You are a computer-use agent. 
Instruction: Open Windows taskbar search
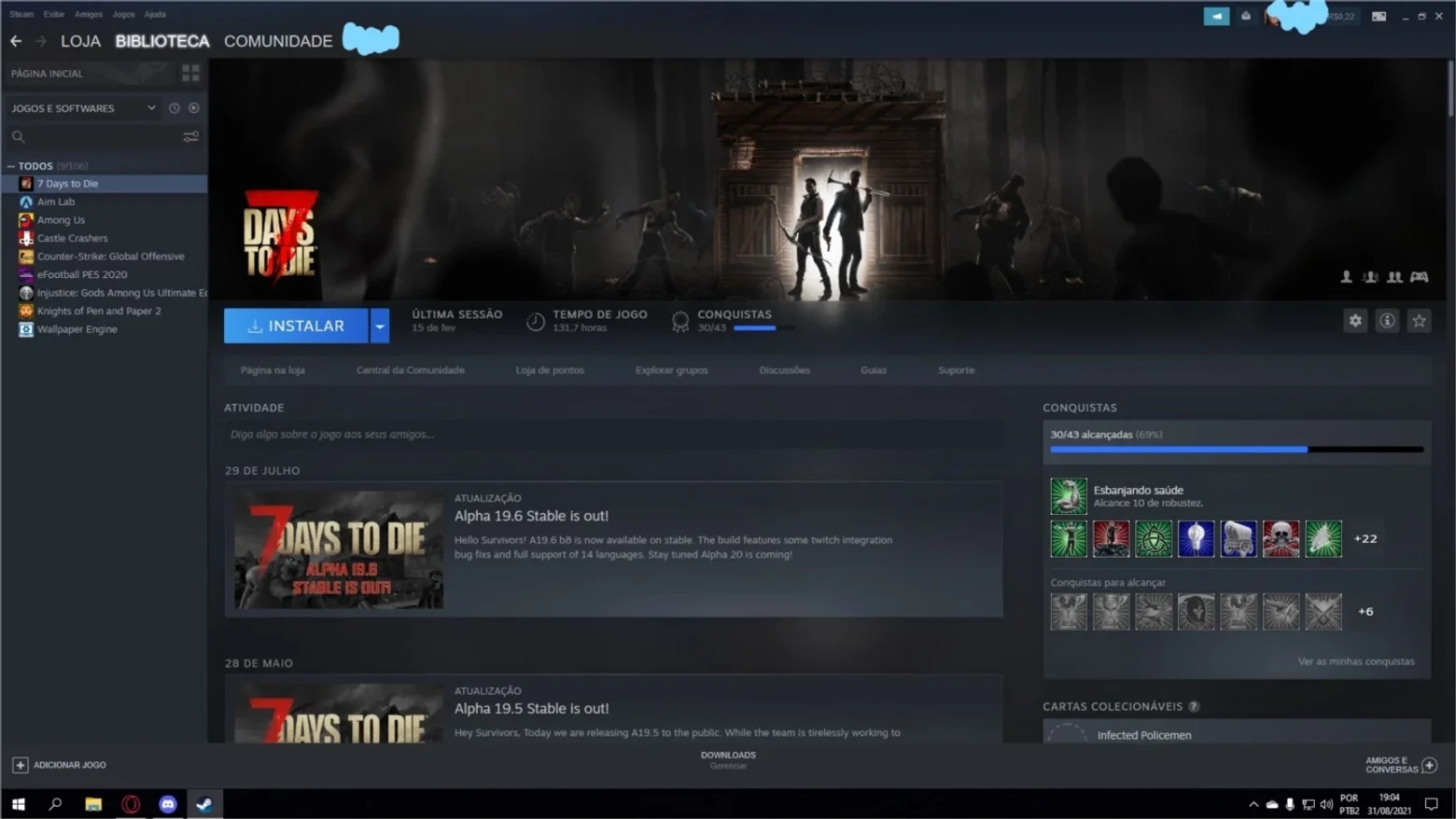click(x=55, y=804)
